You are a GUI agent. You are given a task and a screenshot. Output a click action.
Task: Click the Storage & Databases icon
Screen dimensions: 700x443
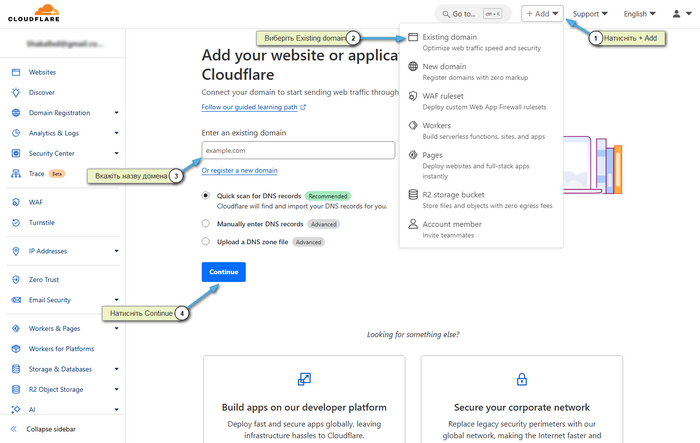(x=16, y=369)
